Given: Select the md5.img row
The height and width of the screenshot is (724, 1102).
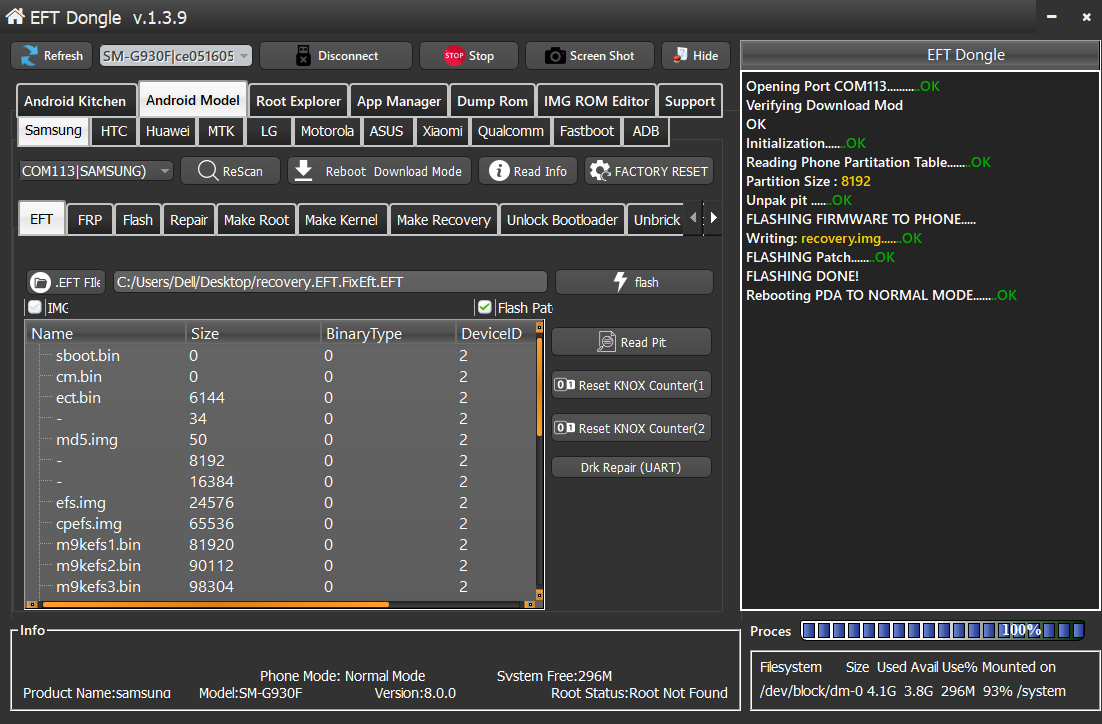Looking at the screenshot, I should click(281, 439).
